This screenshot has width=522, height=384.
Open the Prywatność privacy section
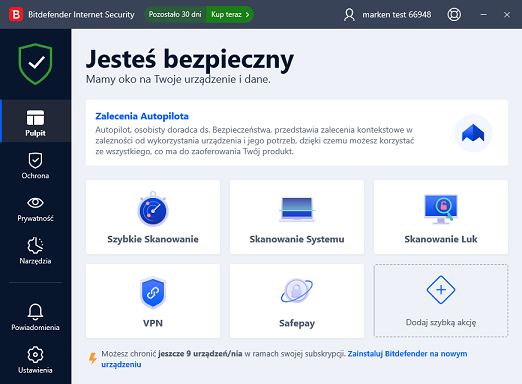click(x=35, y=209)
